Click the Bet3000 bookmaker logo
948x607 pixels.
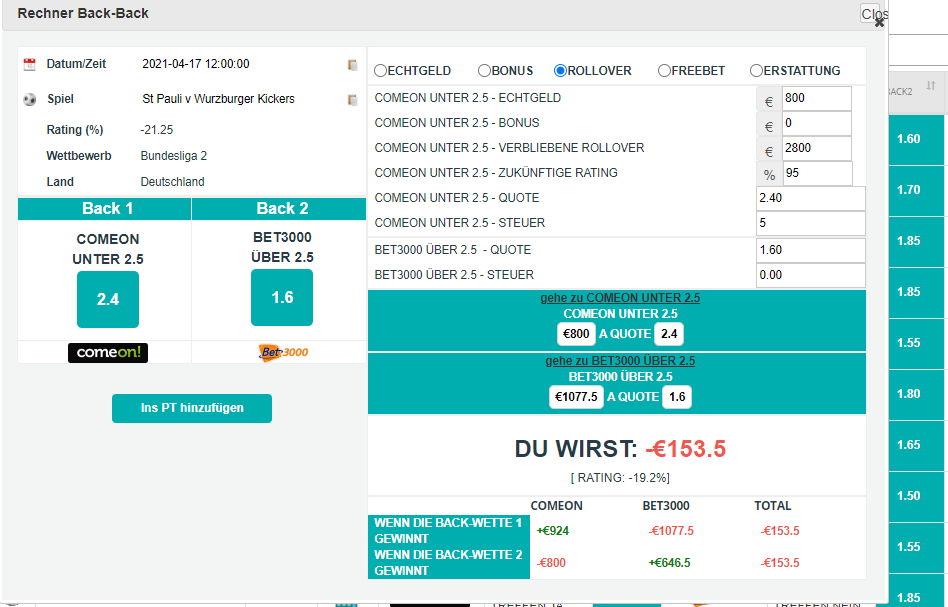(282, 352)
